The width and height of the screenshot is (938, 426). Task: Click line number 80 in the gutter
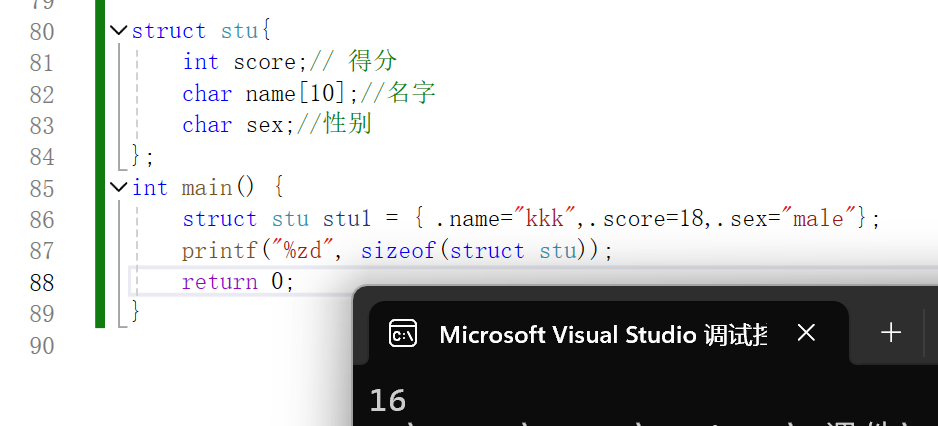click(41, 31)
